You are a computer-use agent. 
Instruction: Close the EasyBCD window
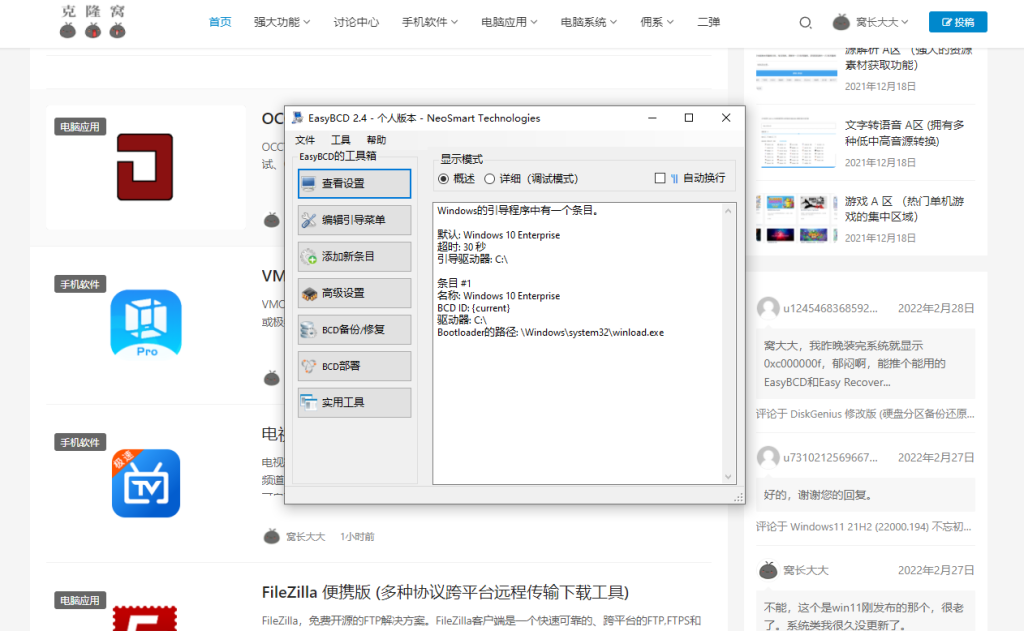[726, 118]
